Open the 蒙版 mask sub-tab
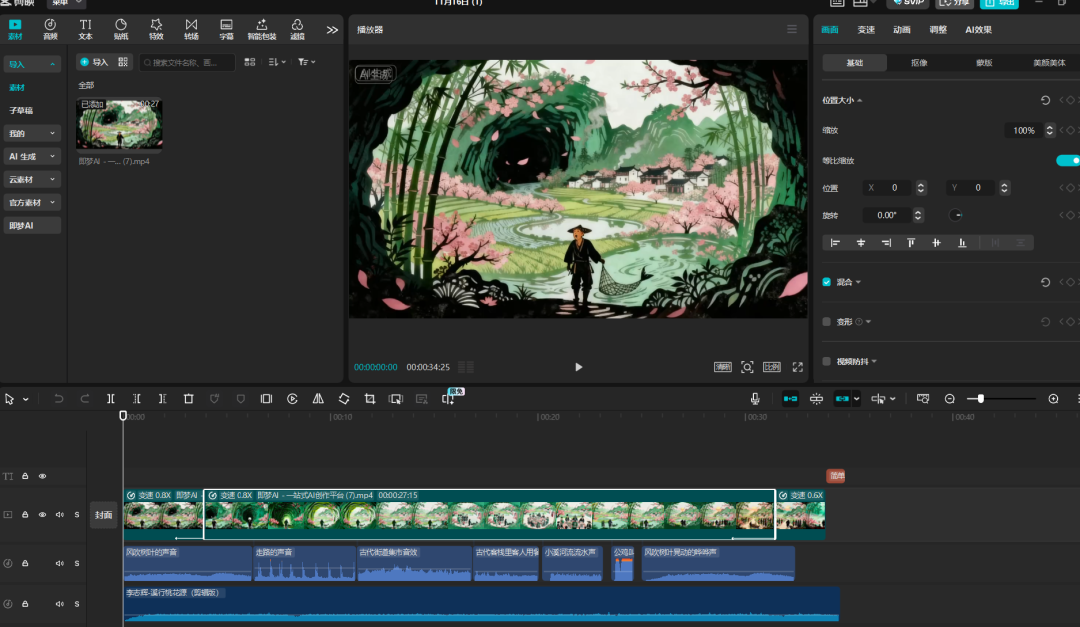The image size is (1080, 627). (x=984, y=63)
